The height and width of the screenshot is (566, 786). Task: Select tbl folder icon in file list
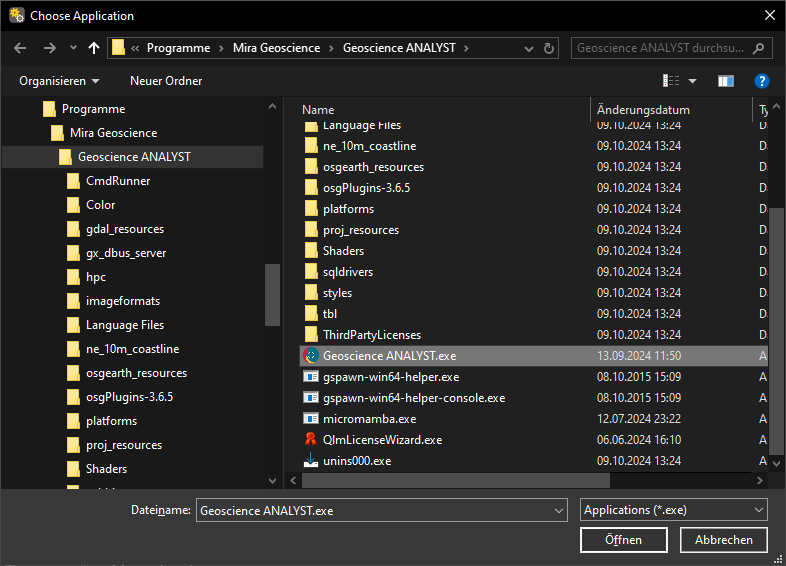(311, 314)
